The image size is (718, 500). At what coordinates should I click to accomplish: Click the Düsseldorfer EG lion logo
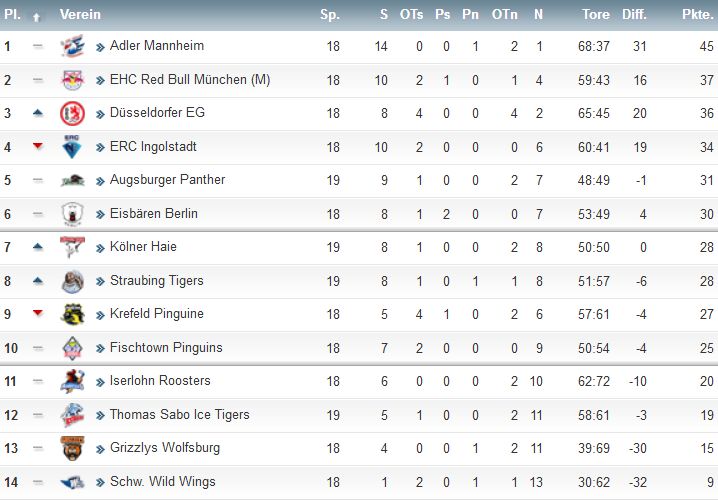pos(73,113)
